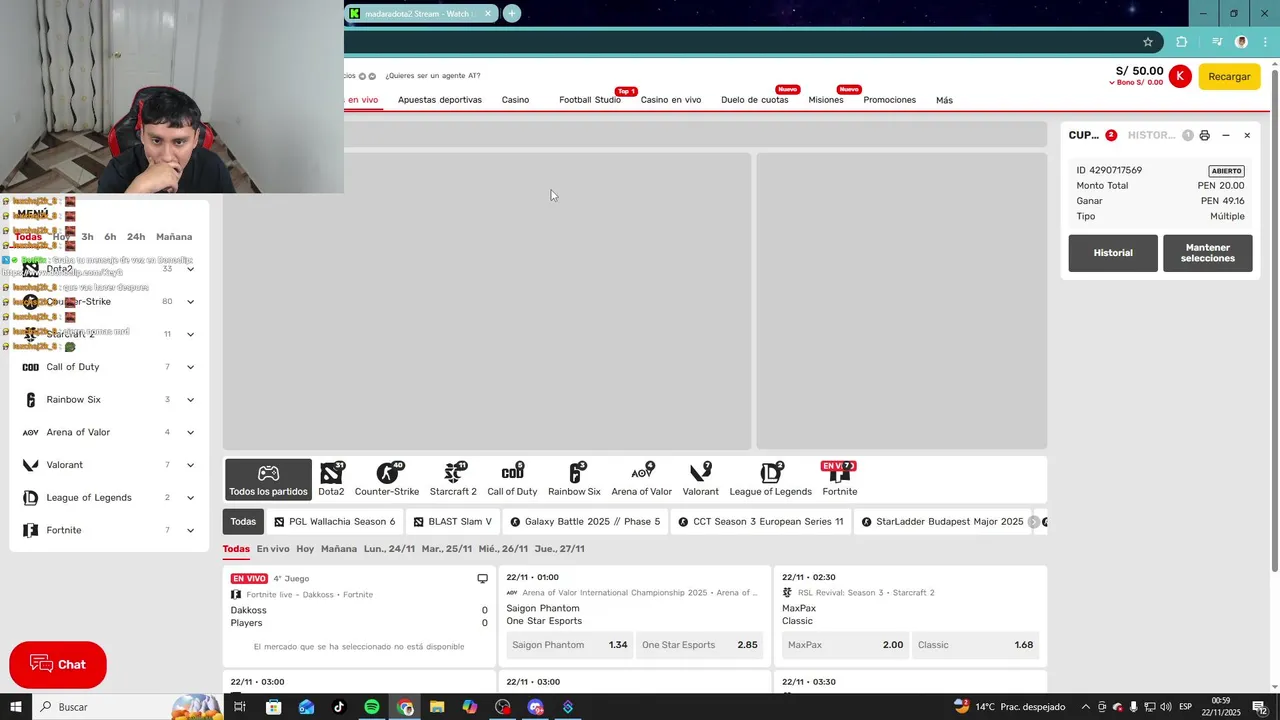Image resolution: width=1280 pixels, height=720 pixels.
Task: Minimize the bet slip panel
Action: pyautogui.click(x=1226, y=135)
